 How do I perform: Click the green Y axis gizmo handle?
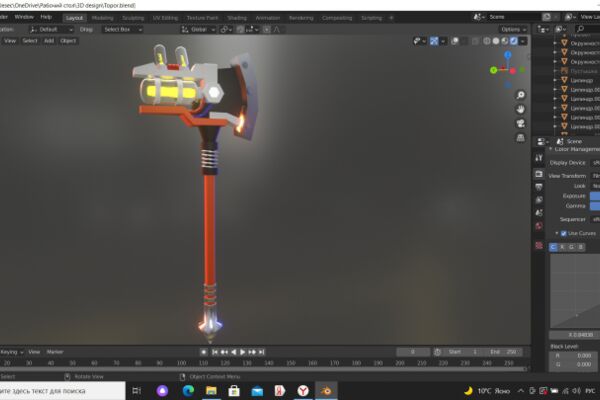pyautogui.click(x=494, y=70)
